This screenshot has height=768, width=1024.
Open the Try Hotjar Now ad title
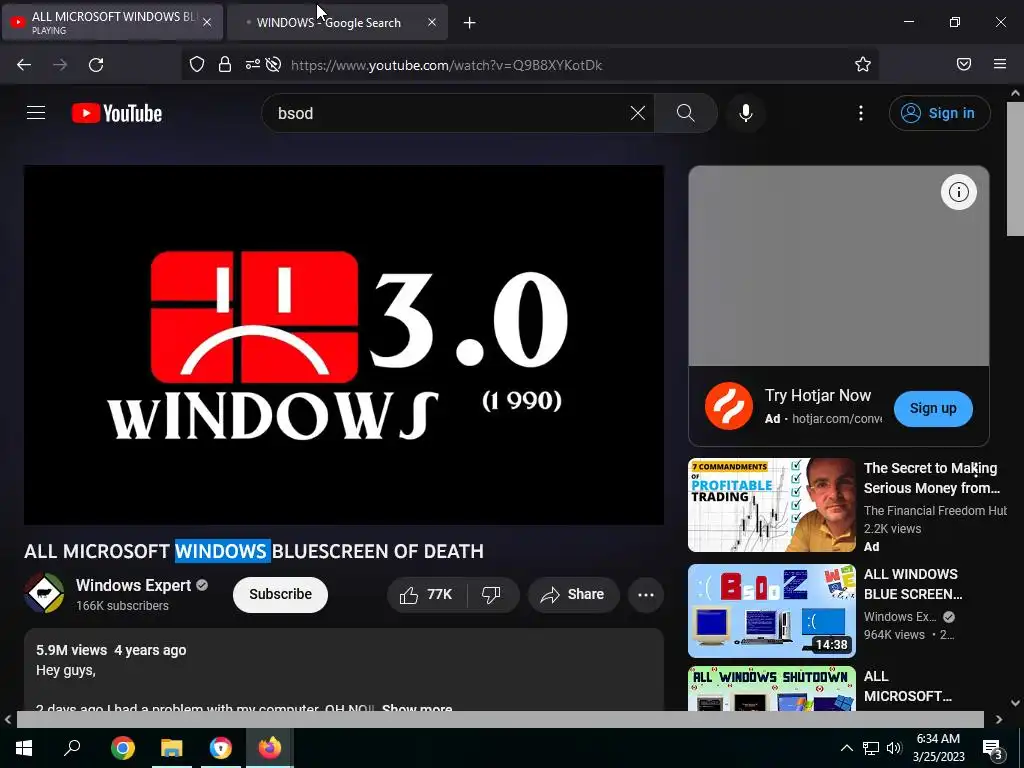pyautogui.click(x=818, y=395)
